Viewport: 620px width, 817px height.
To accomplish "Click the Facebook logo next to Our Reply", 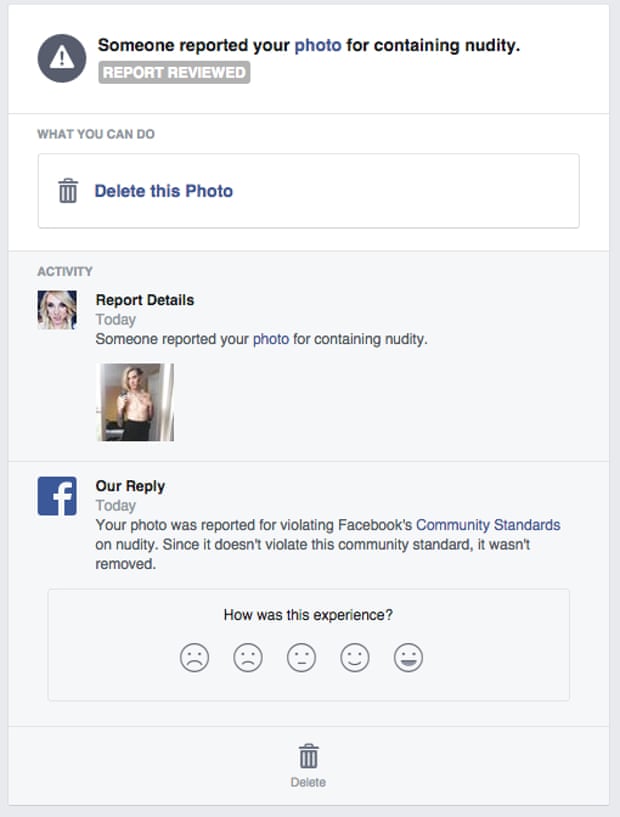I will click(x=57, y=496).
